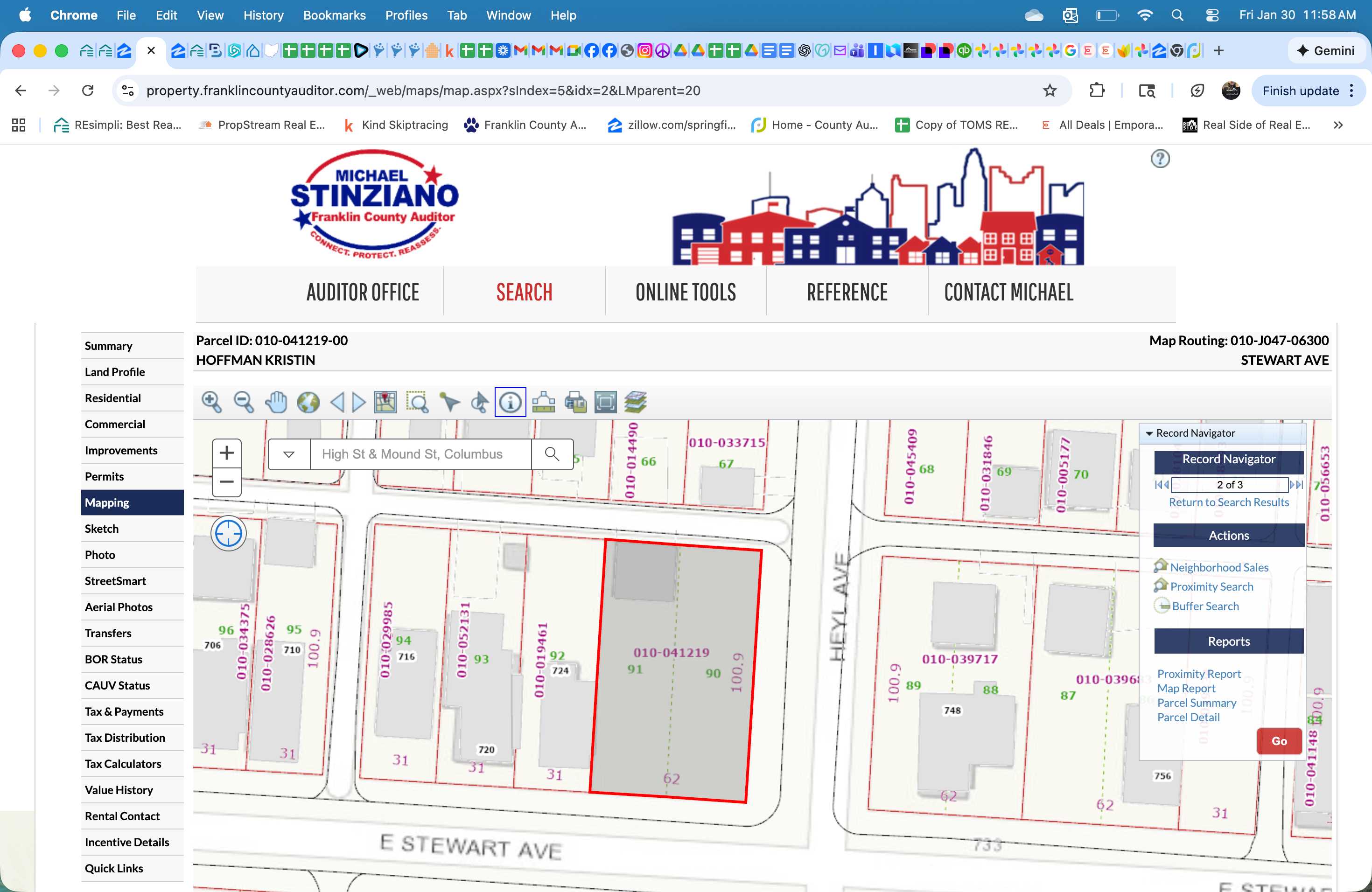Activate the Pan hand tool
Viewport: 1372px width, 892px height.
tap(276, 402)
